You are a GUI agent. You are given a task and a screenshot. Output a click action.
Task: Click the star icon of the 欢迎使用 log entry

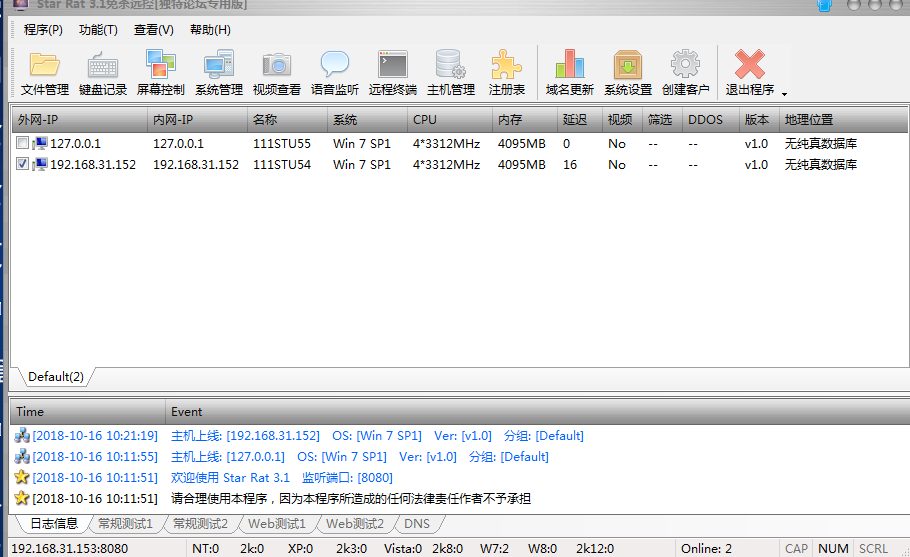coord(22,478)
